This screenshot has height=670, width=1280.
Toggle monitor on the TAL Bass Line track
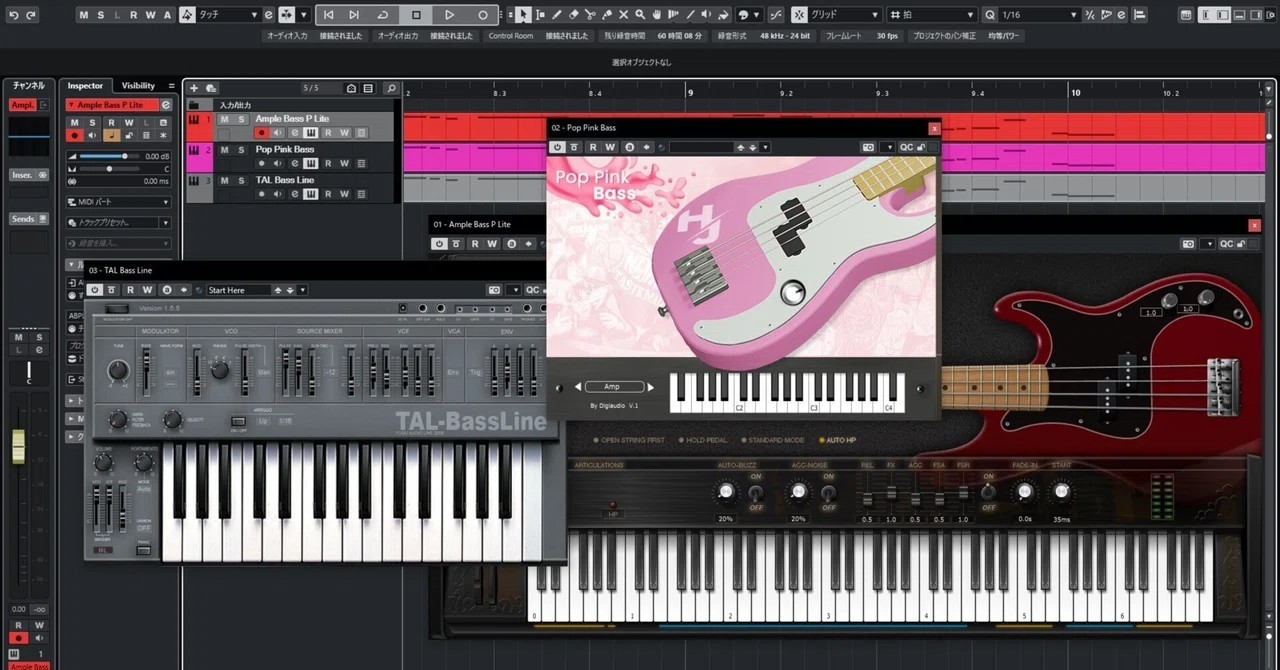(277, 194)
